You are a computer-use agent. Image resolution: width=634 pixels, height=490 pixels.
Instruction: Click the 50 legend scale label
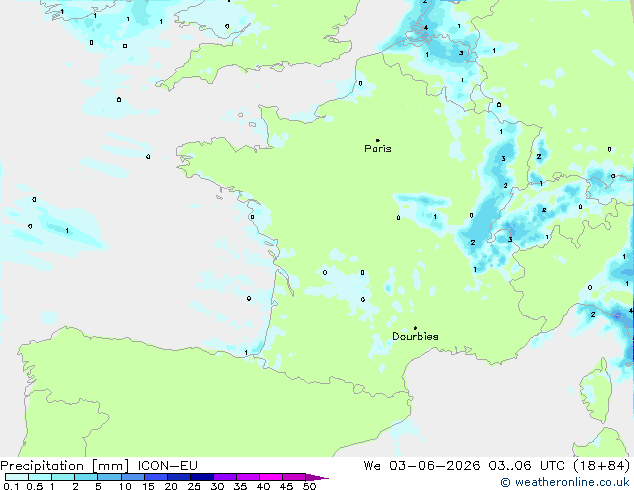coord(310,486)
